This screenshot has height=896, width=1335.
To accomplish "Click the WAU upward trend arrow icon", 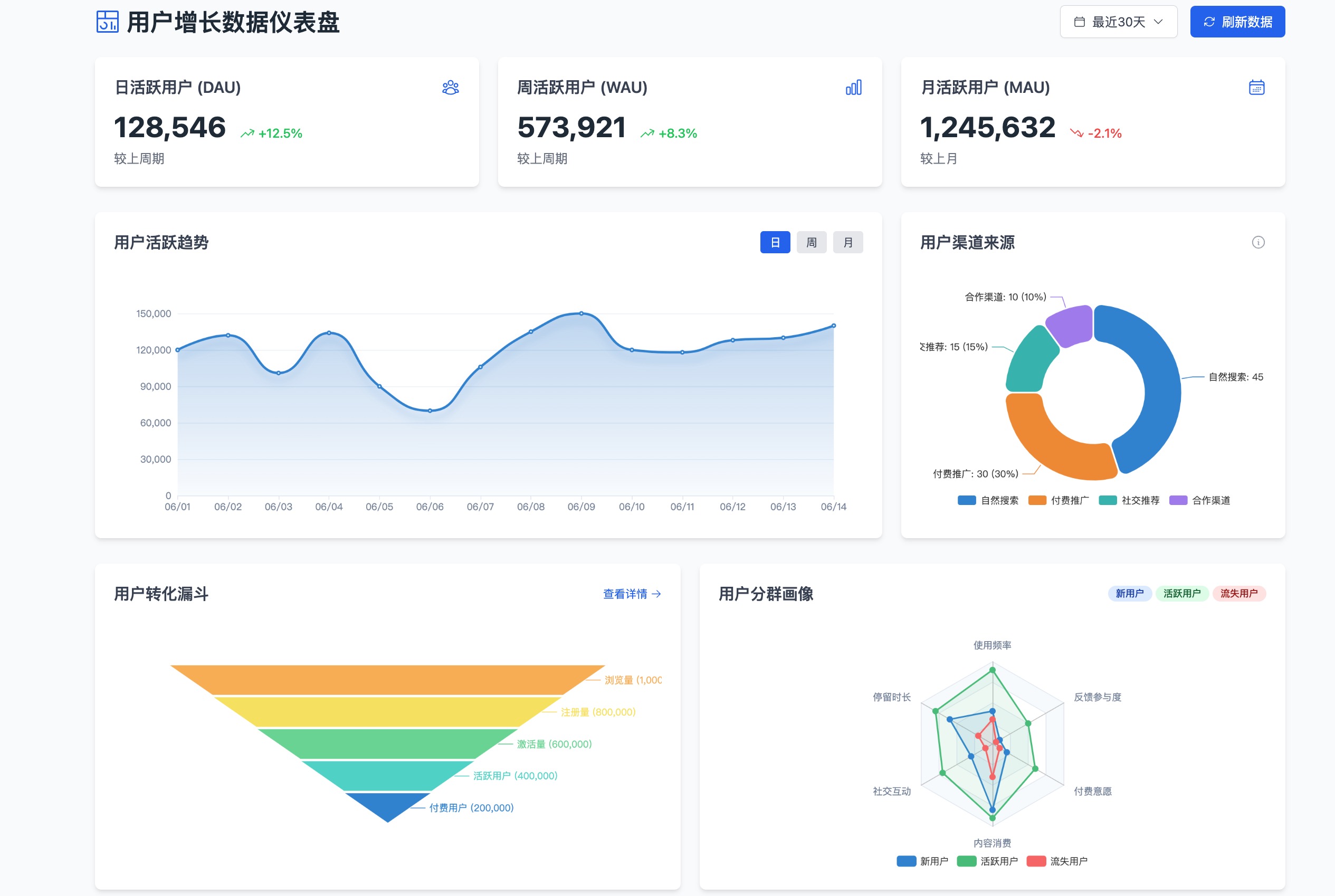I will pyautogui.click(x=646, y=133).
